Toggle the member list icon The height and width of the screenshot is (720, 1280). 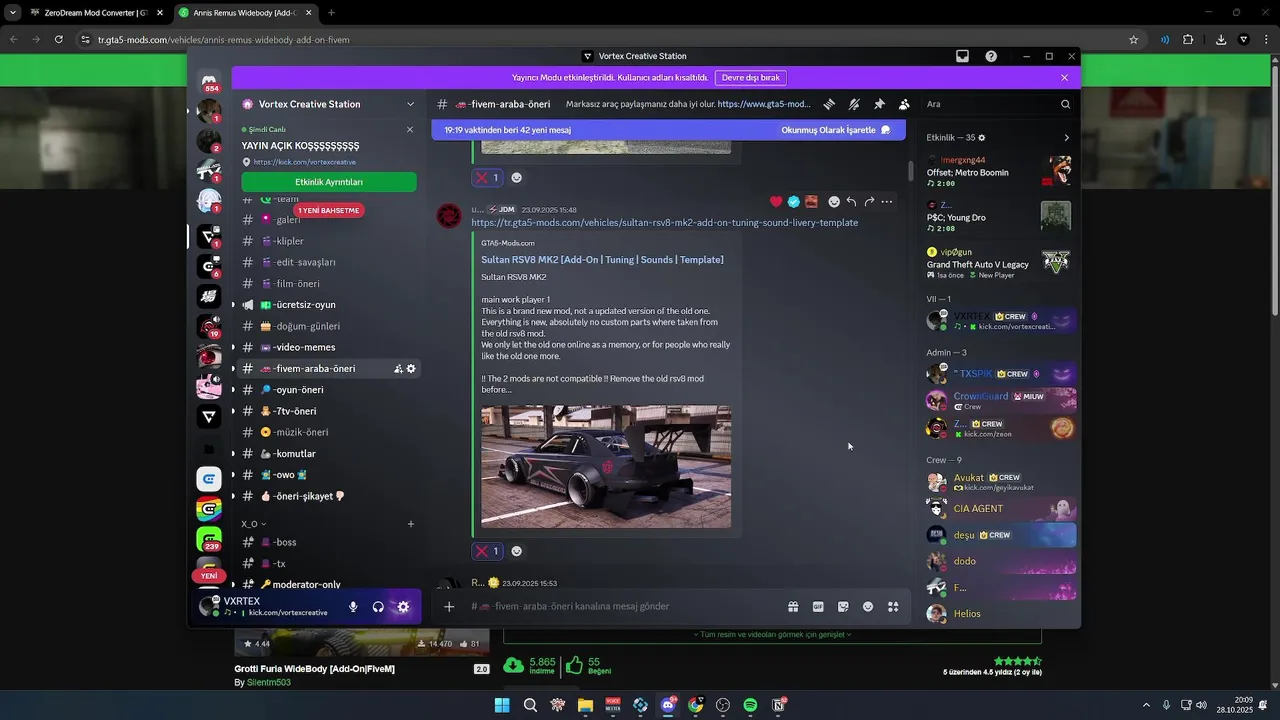click(x=904, y=104)
